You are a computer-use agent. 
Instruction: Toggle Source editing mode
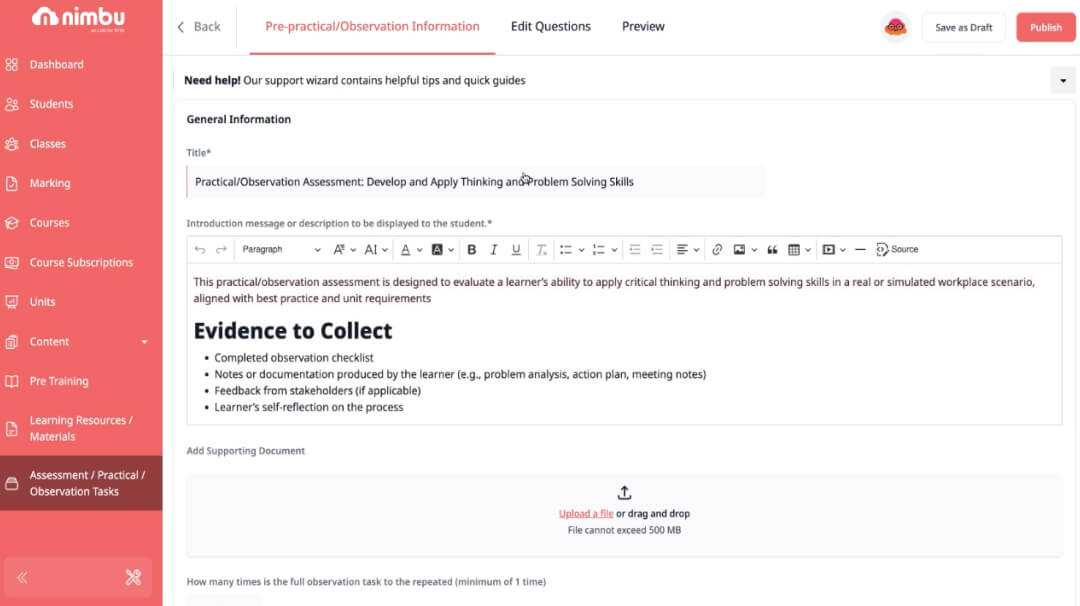(897, 250)
